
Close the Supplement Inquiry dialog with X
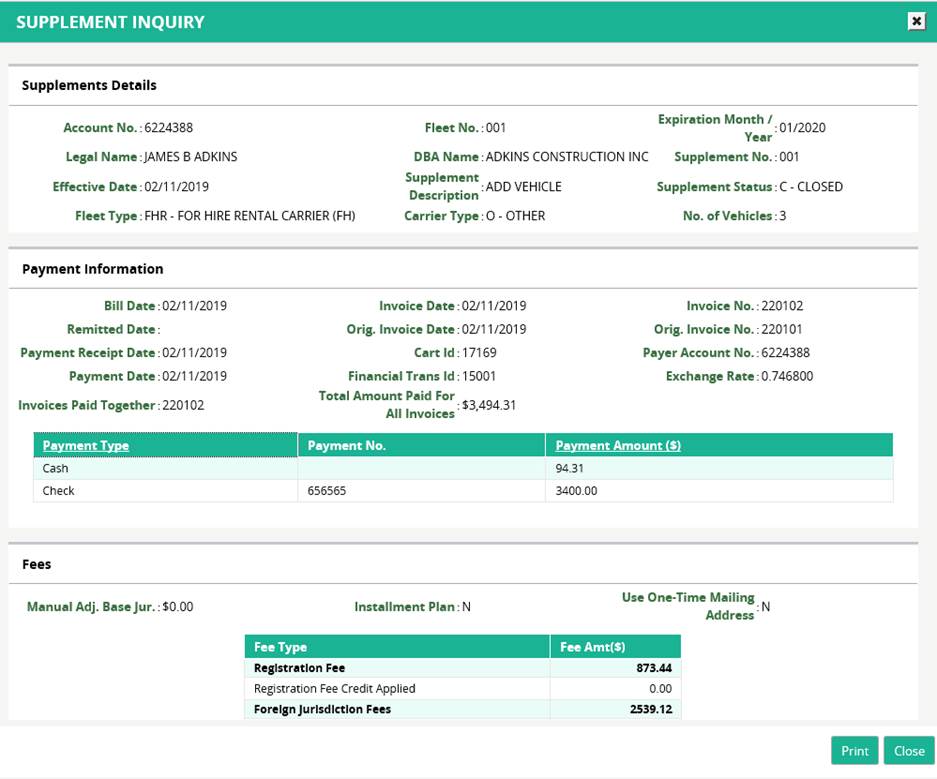[x=915, y=21]
